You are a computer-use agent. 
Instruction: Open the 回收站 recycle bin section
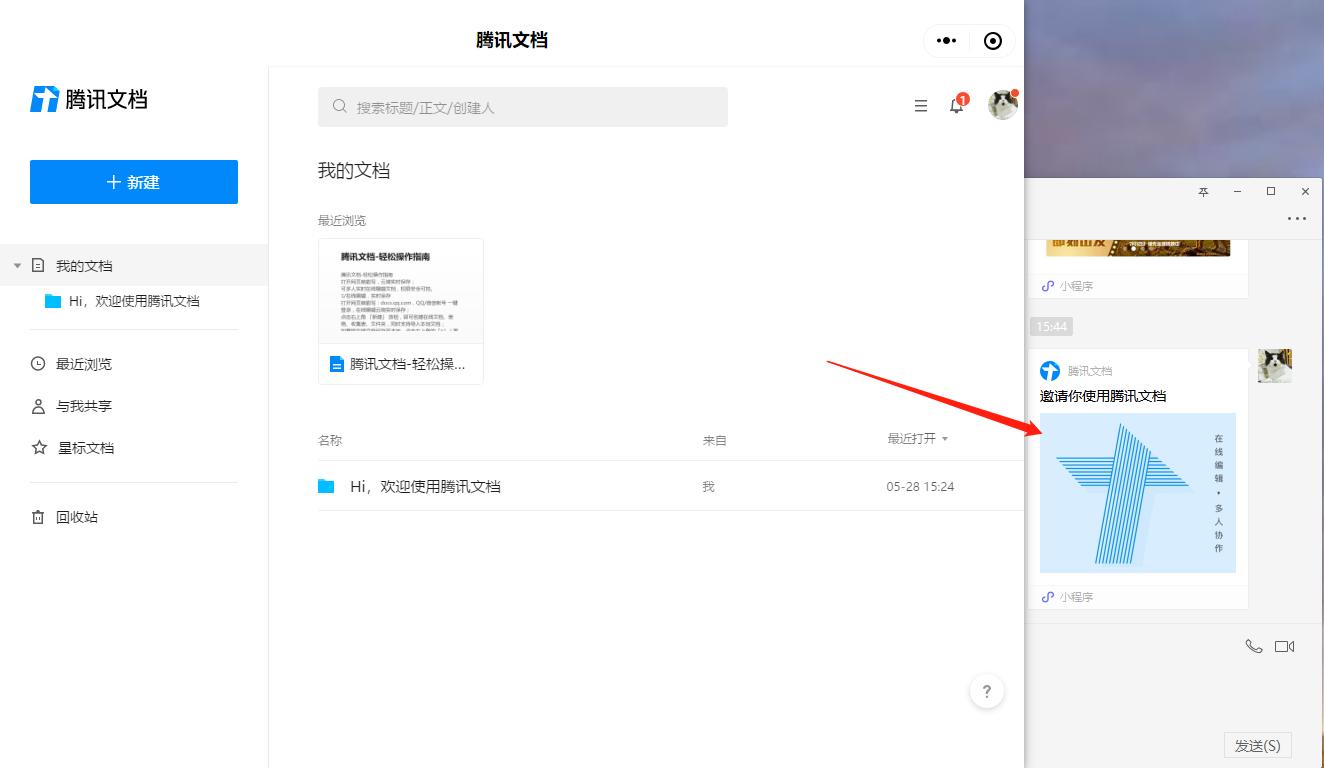76,516
